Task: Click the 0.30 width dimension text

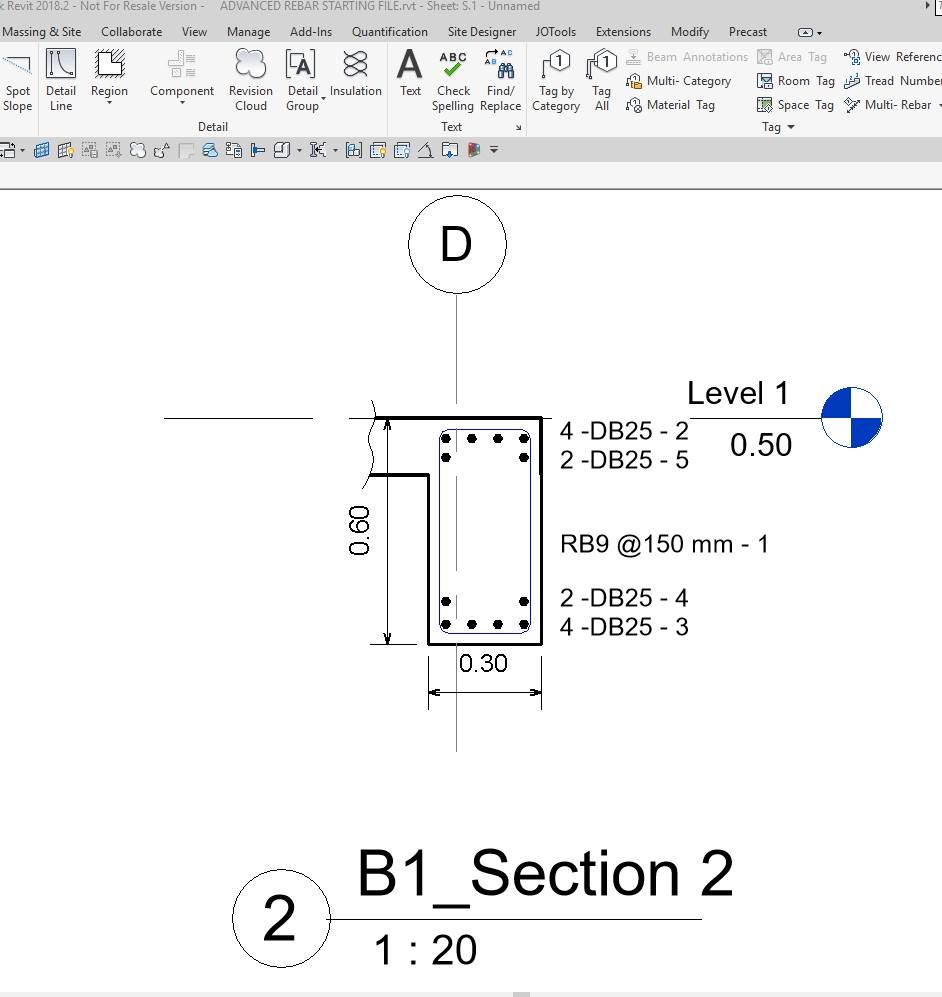Action: [483, 663]
